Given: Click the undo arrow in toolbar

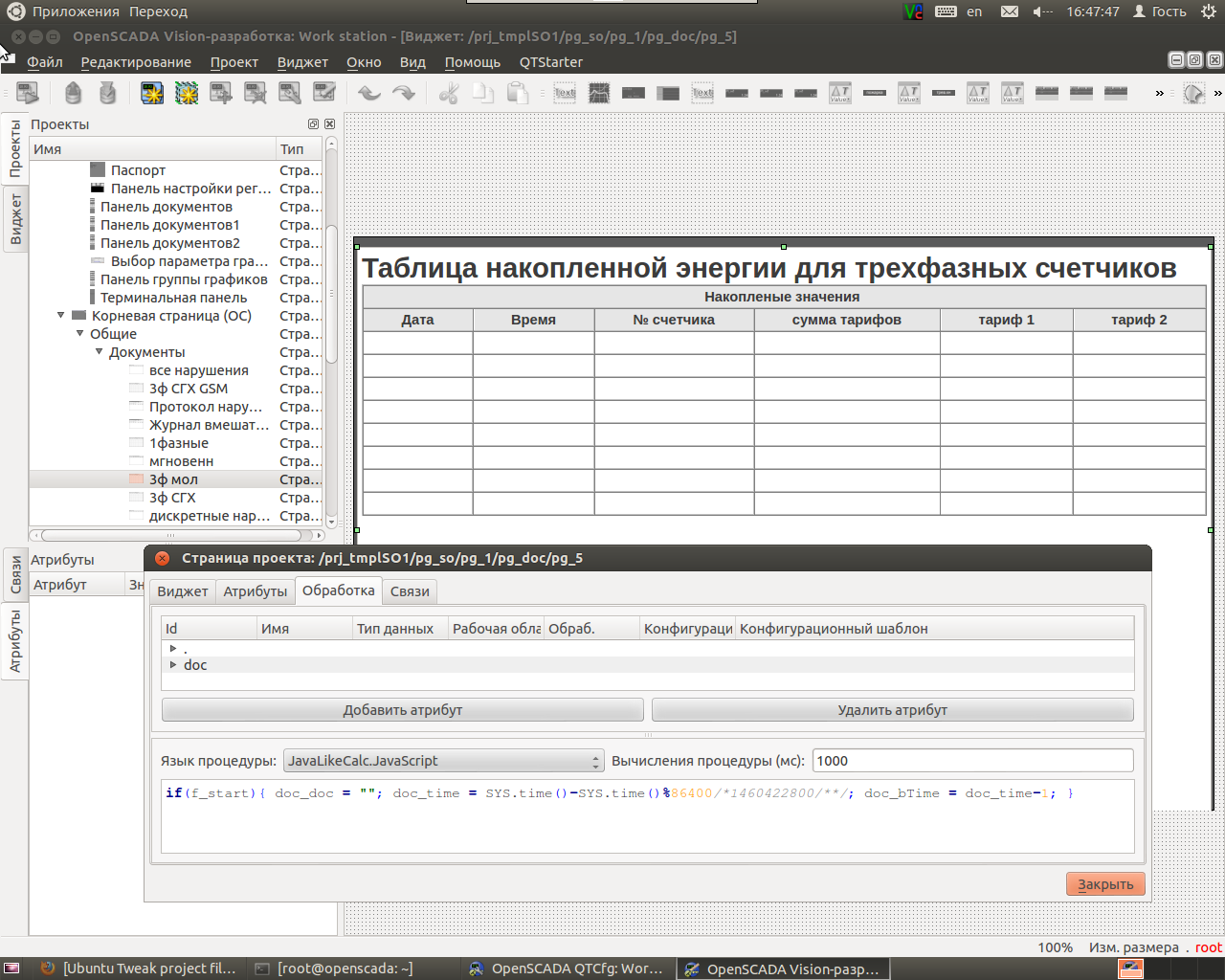Looking at the screenshot, I should pyautogui.click(x=369, y=93).
